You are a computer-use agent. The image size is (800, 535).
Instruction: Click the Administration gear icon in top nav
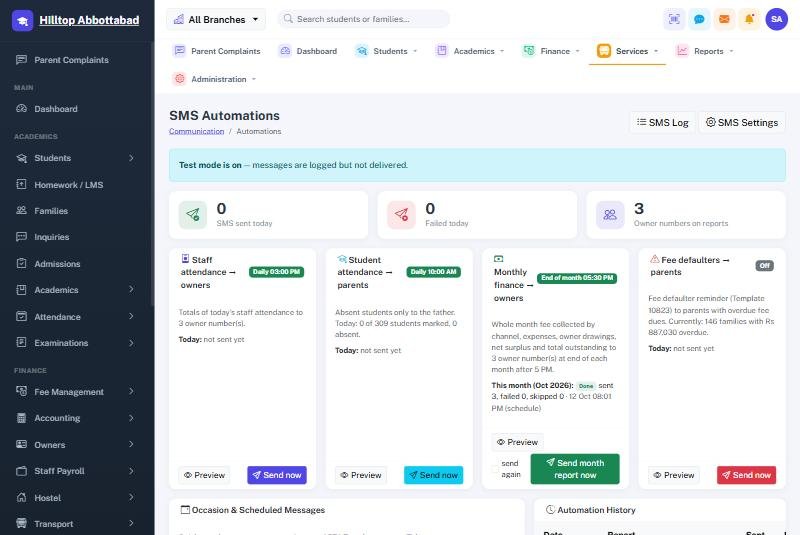[x=179, y=79]
